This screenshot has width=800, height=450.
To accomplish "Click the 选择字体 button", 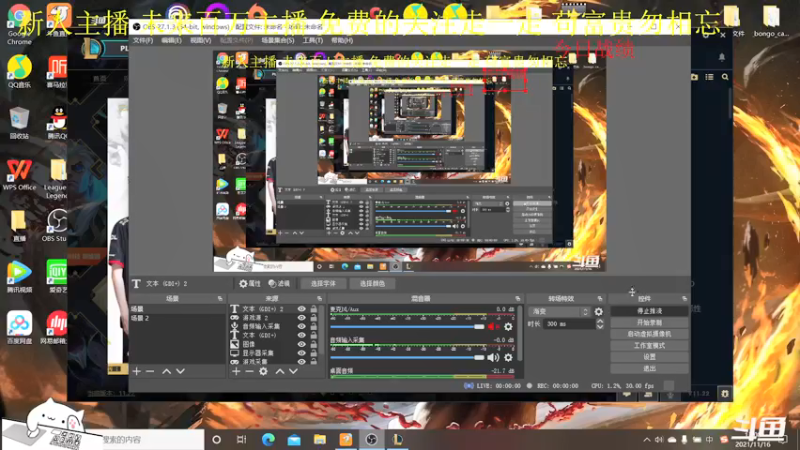I will click(x=323, y=284).
